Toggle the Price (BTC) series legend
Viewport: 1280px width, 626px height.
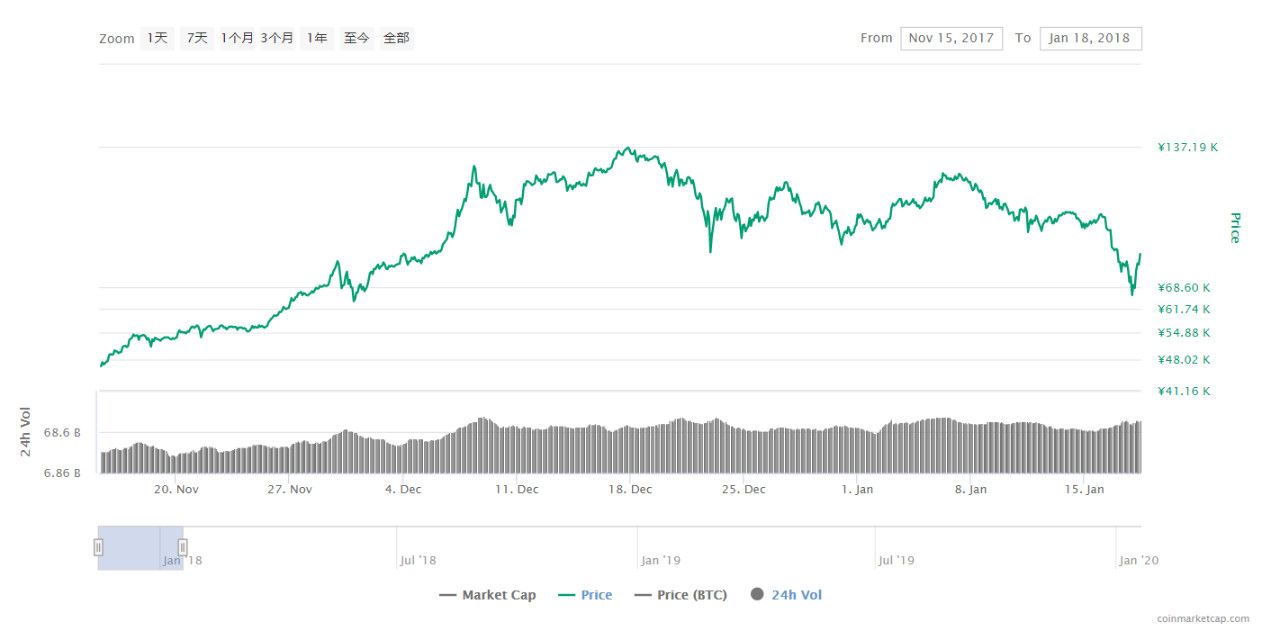click(681, 595)
